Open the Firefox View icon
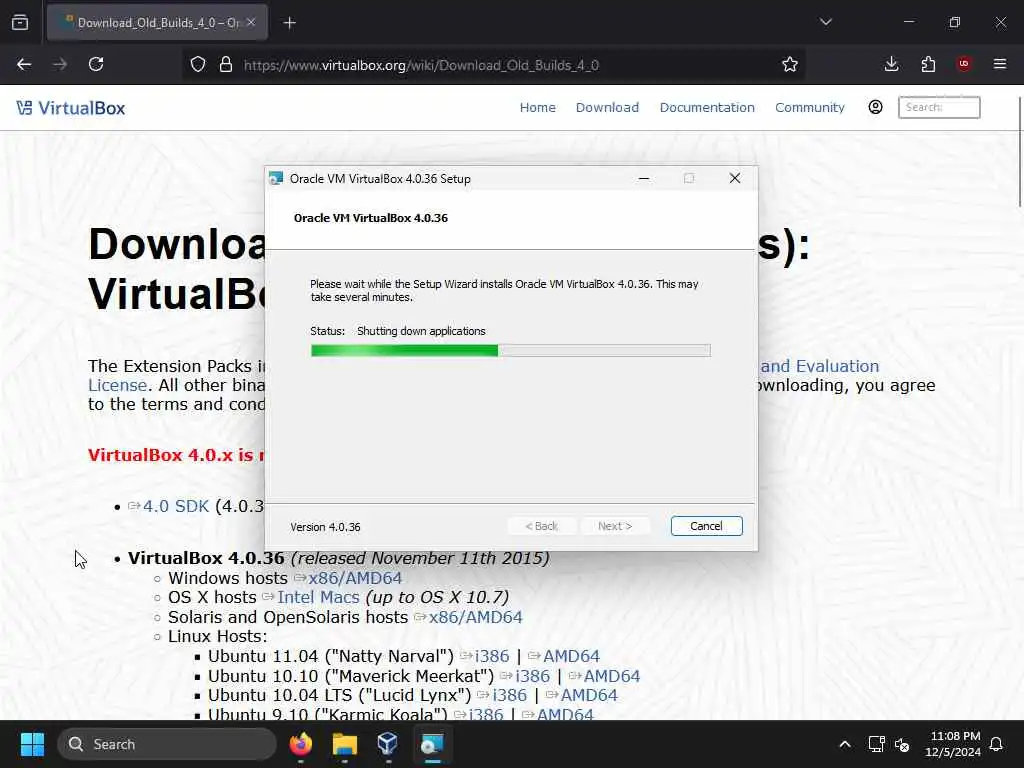This screenshot has width=1024, height=768. (20, 22)
